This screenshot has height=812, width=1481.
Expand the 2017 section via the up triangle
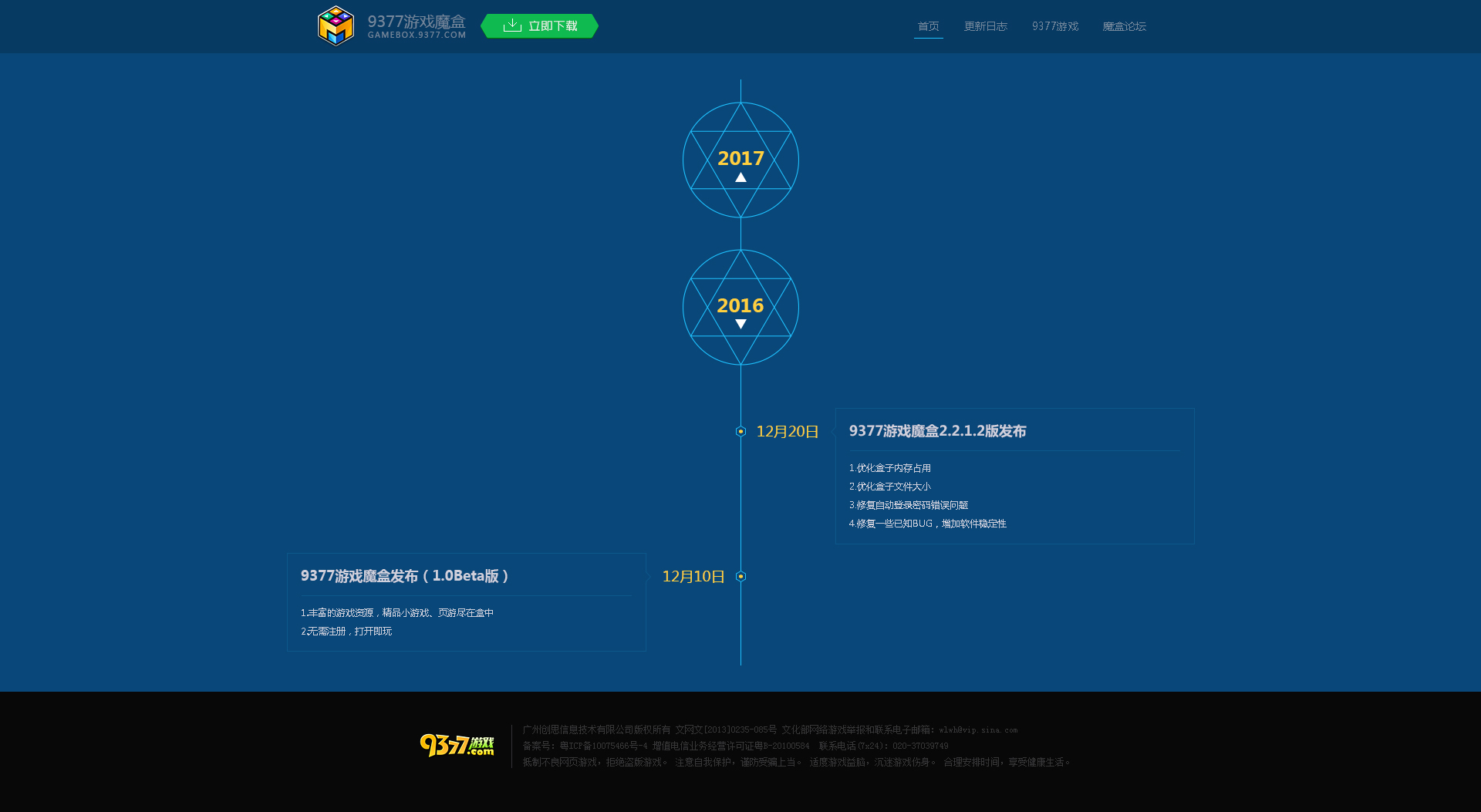pos(740,176)
